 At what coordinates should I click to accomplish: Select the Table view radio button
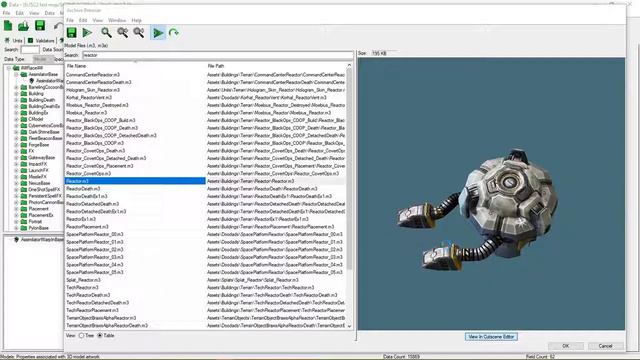(x=100, y=336)
